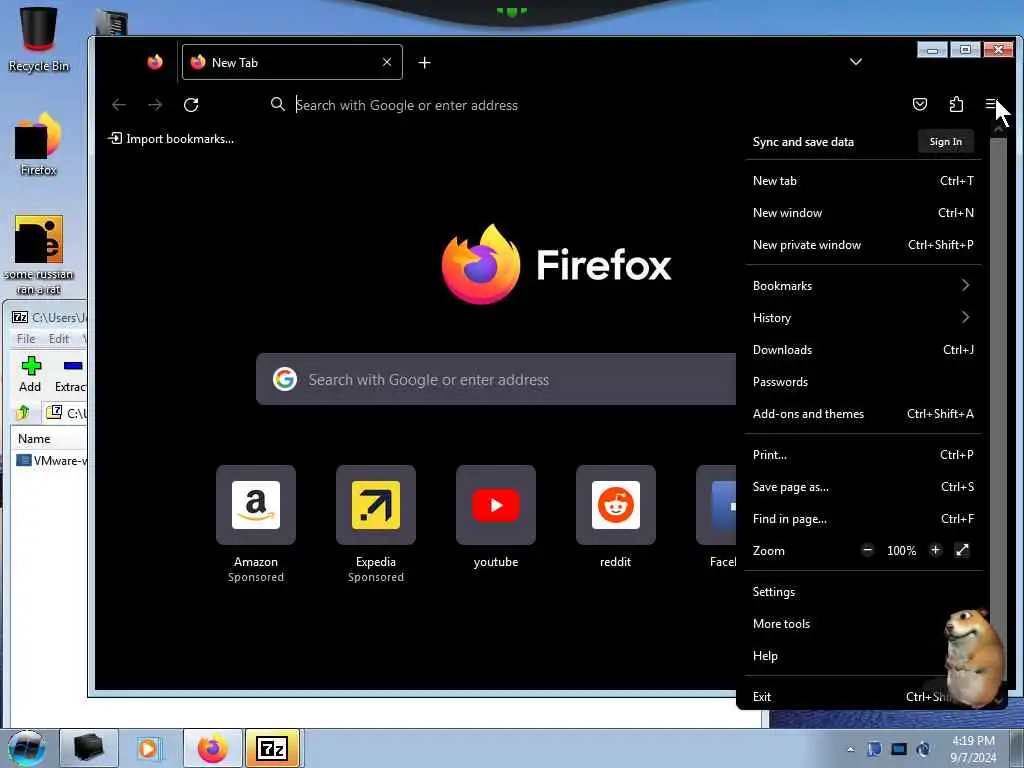Click Add button in 7-Zip window
The height and width of the screenshot is (768, 1024).
[x=30, y=375]
